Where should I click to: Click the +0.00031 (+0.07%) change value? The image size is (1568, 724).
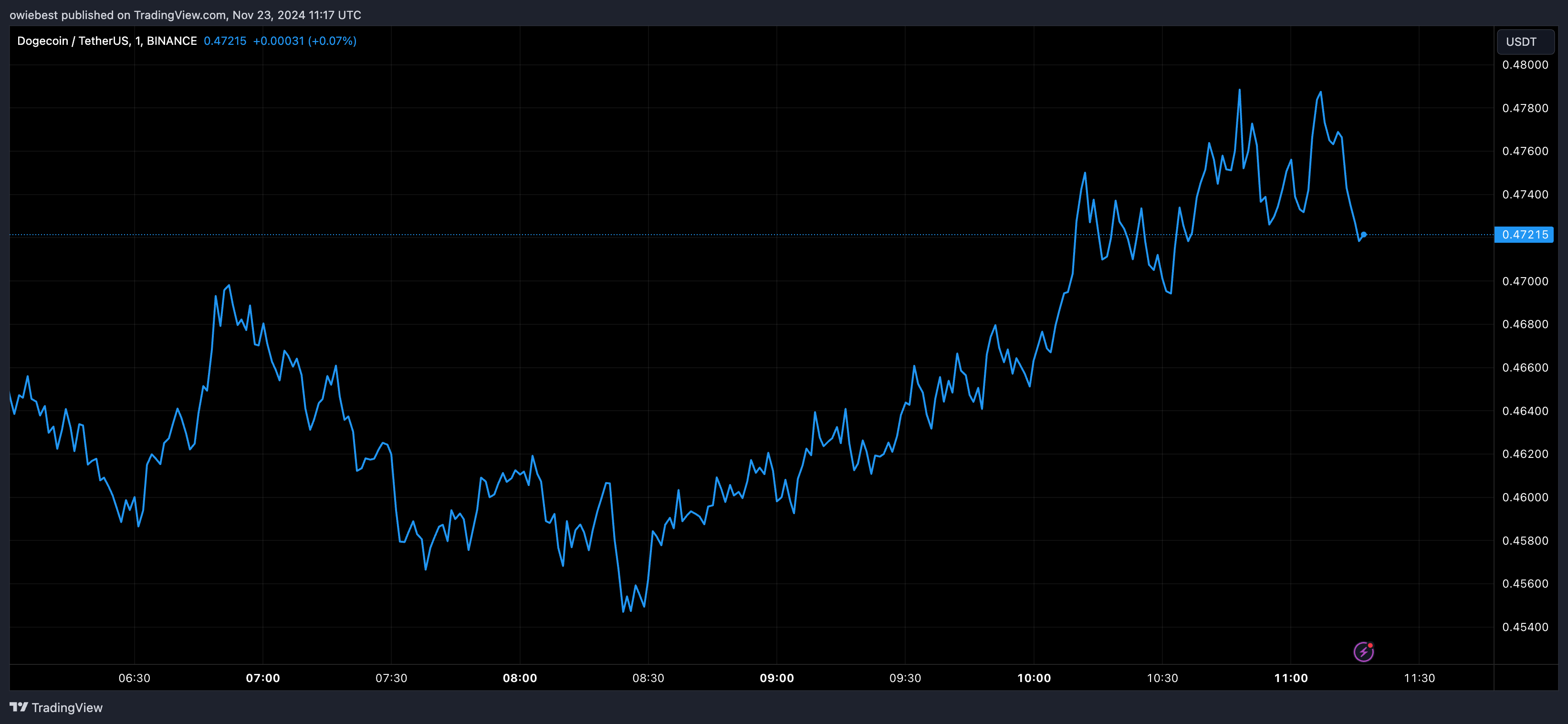tap(305, 41)
